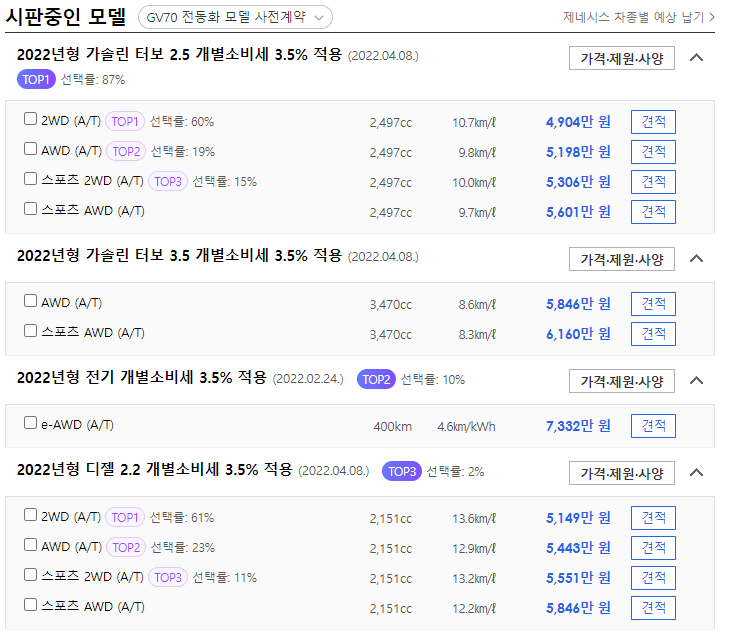Open 가격·제원·사양 for 가솔린 터보 2.5
The width and height of the screenshot is (730, 635).
pos(622,58)
